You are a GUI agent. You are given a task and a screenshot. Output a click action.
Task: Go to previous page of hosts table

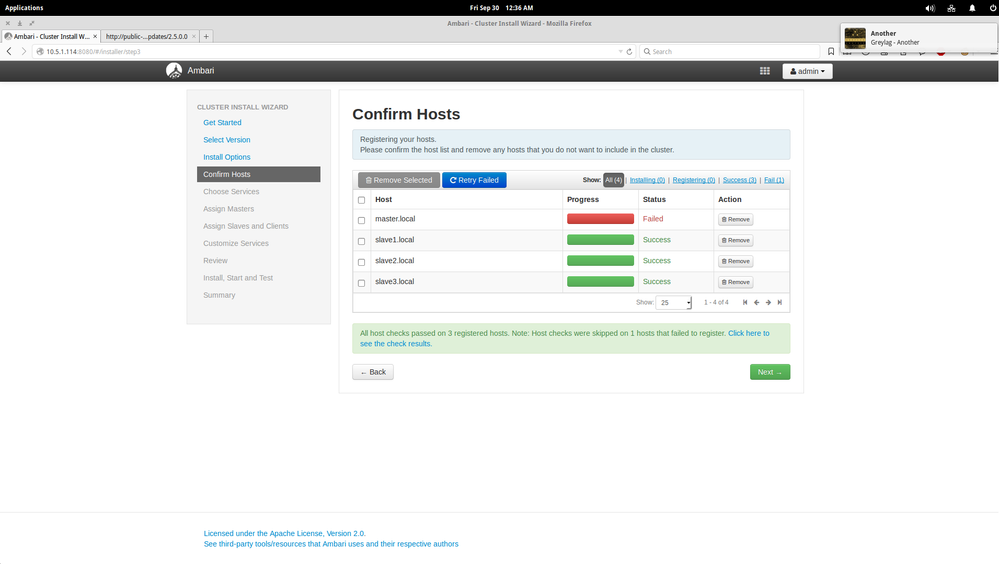756,302
